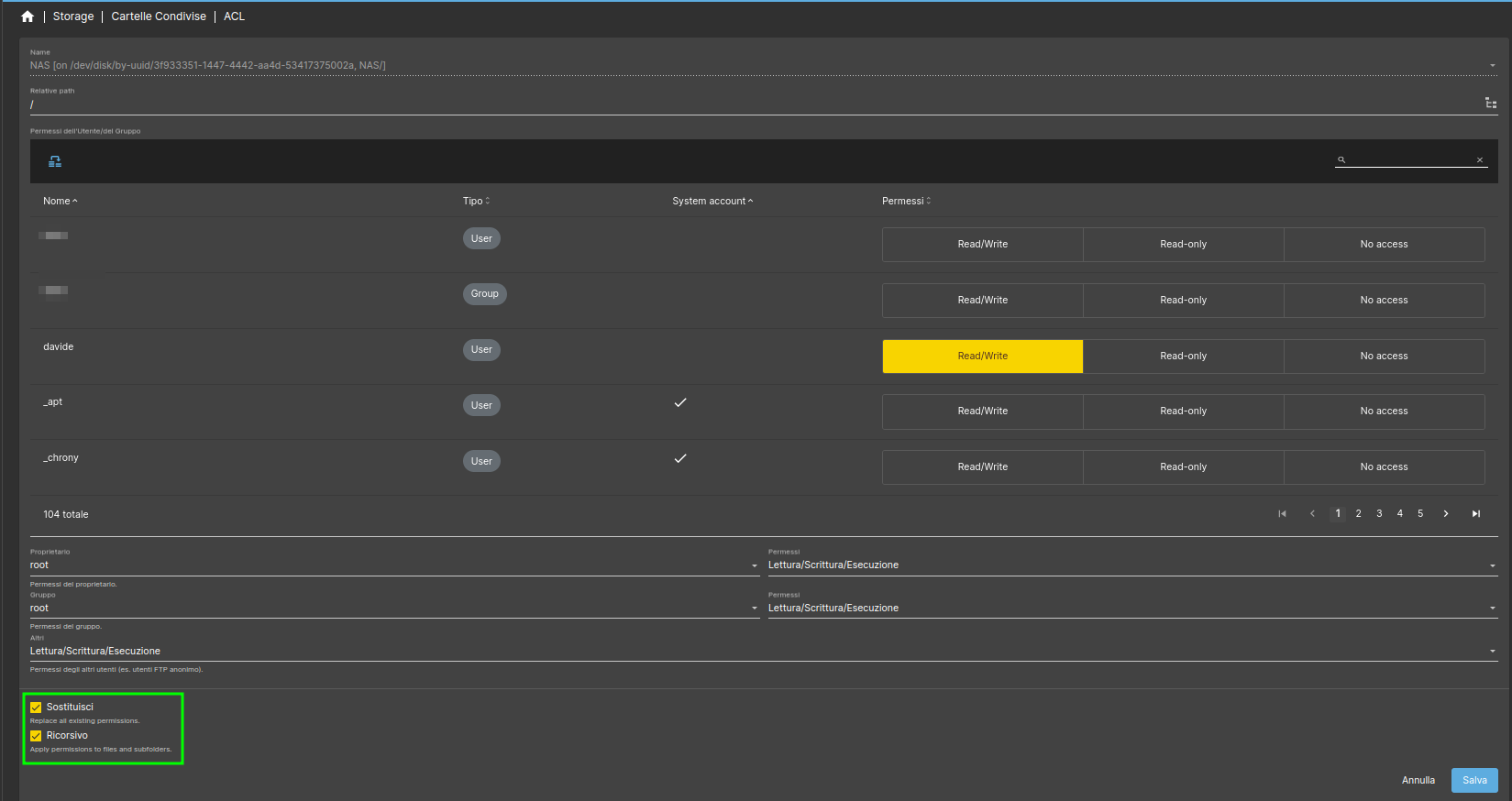The height and width of the screenshot is (801, 1512).
Task: Open Altri permissions dropdown
Action: click(764, 652)
